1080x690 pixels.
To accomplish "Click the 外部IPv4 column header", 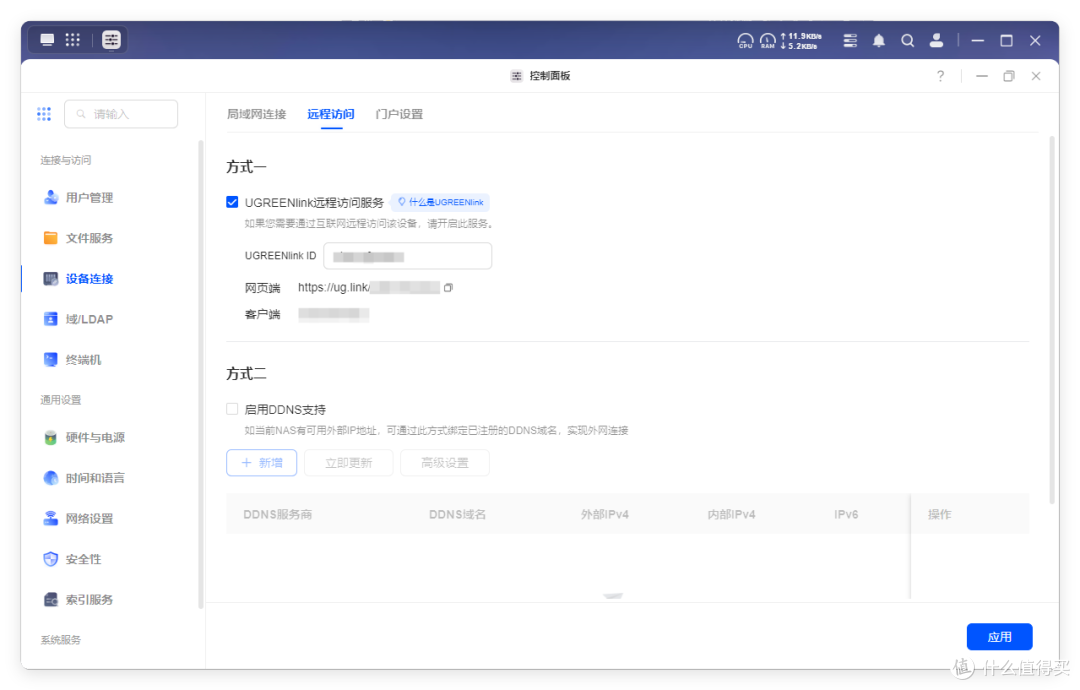I will click(605, 514).
